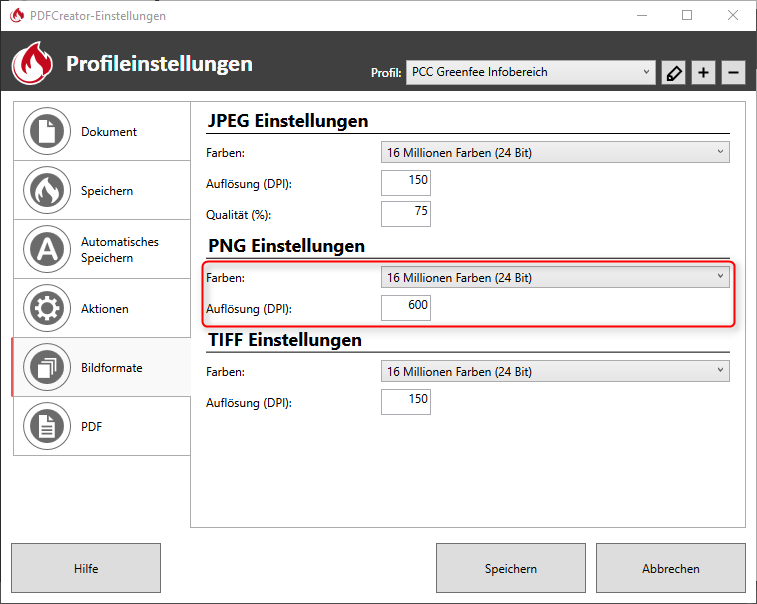Open Hilfe via the bottom-left button
Viewport: 757px width, 604px height.
(x=86, y=568)
